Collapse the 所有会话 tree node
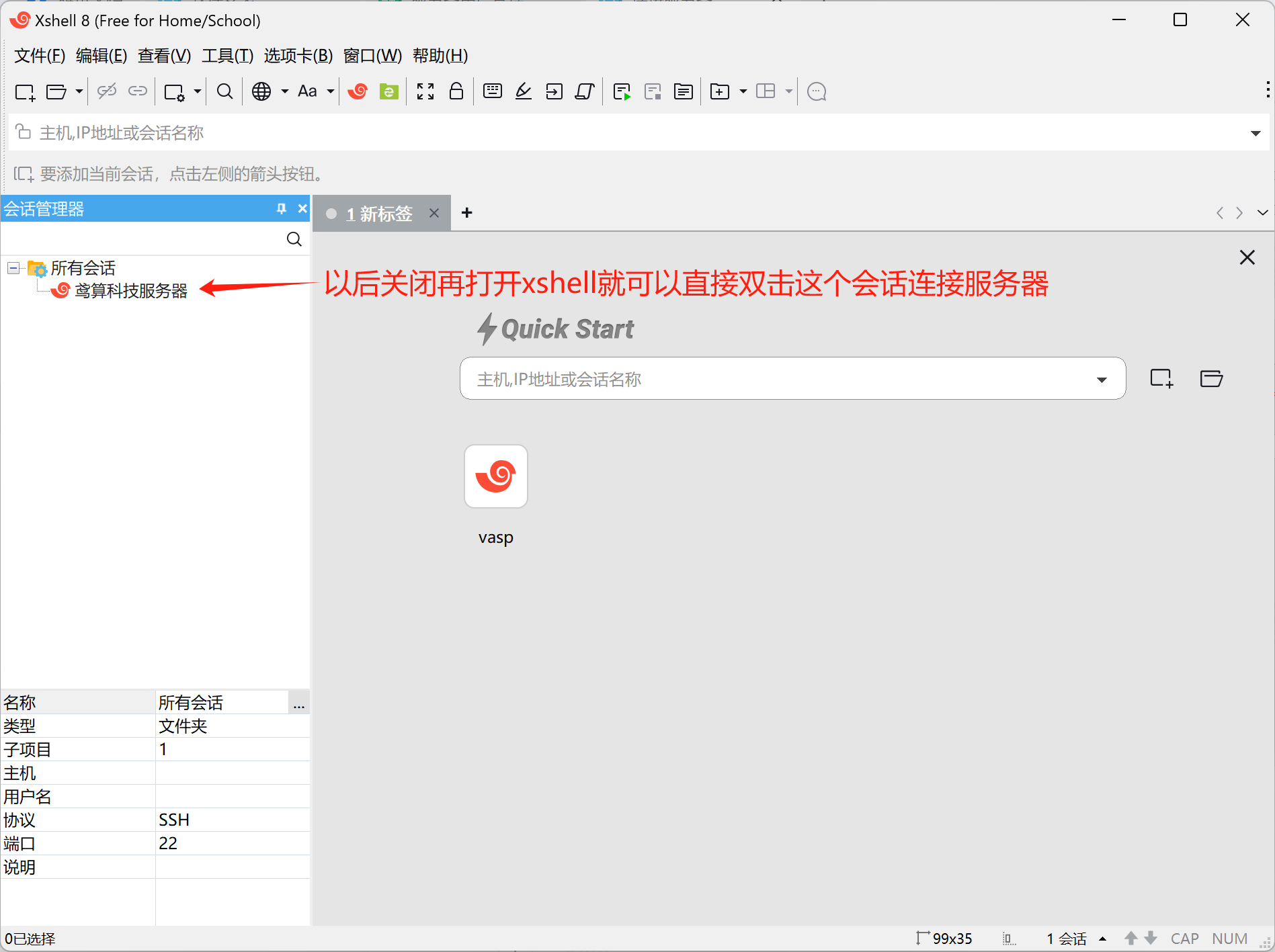Image resolution: width=1275 pixels, height=952 pixels. pos(13,268)
